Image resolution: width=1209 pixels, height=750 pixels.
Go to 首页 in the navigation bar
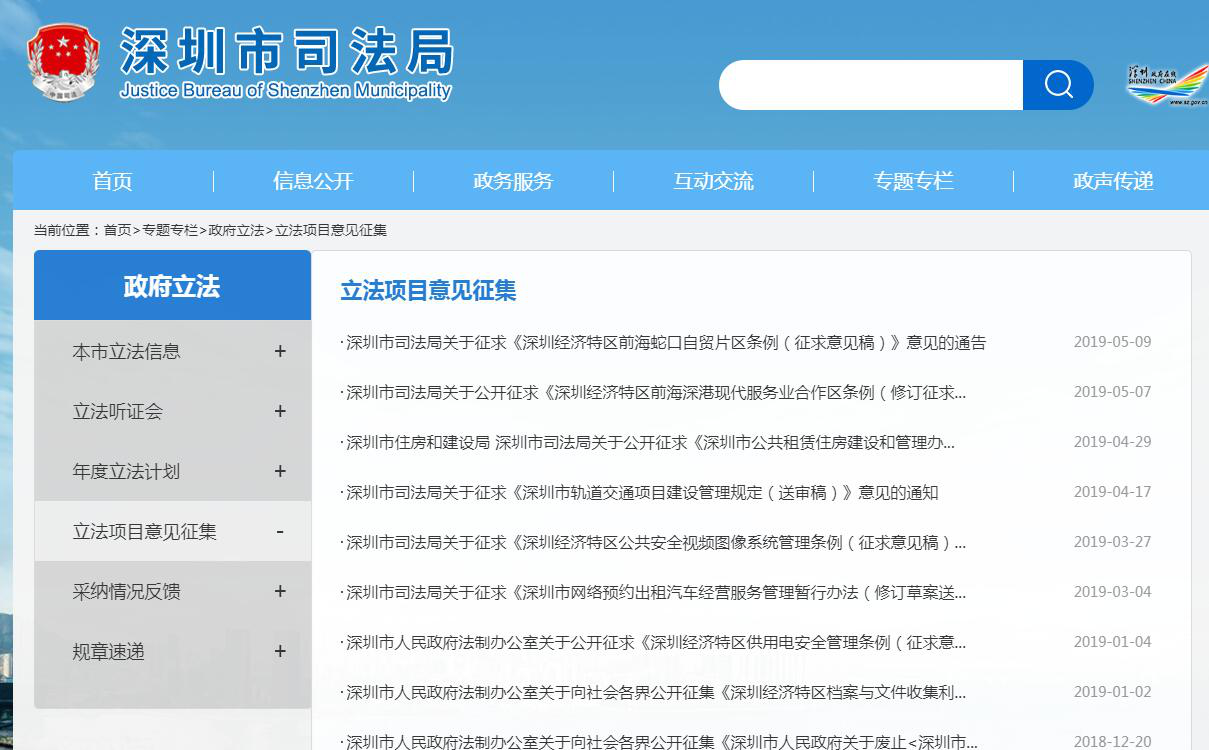(113, 181)
